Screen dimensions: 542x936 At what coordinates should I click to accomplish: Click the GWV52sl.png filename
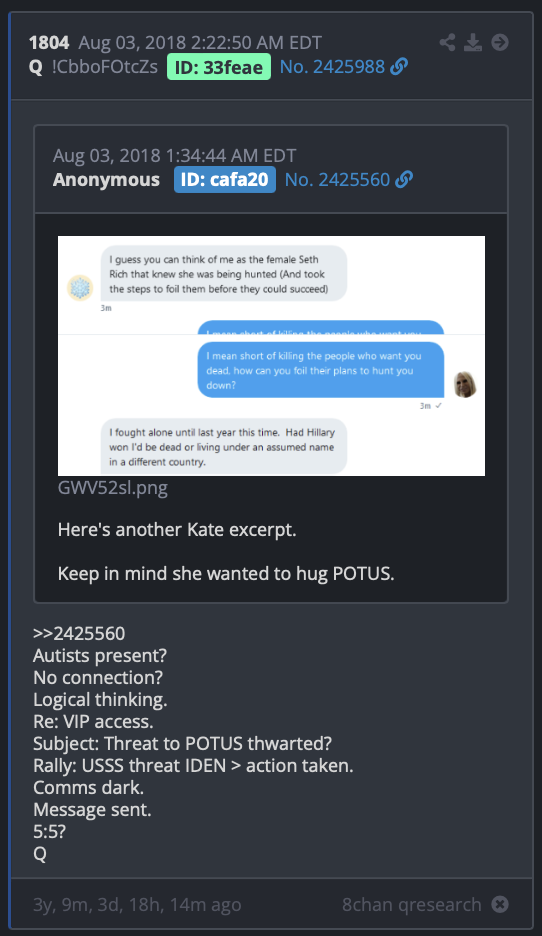113,488
